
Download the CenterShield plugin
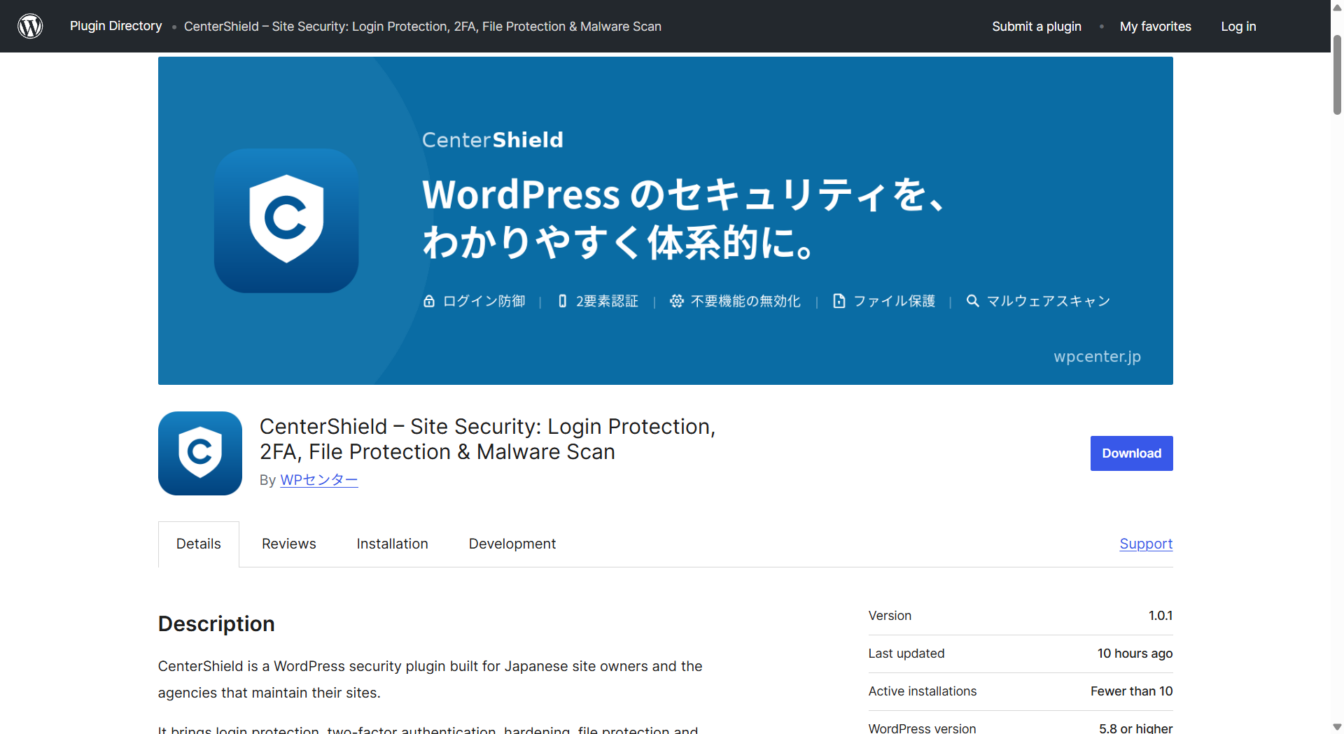click(x=1131, y=453)
